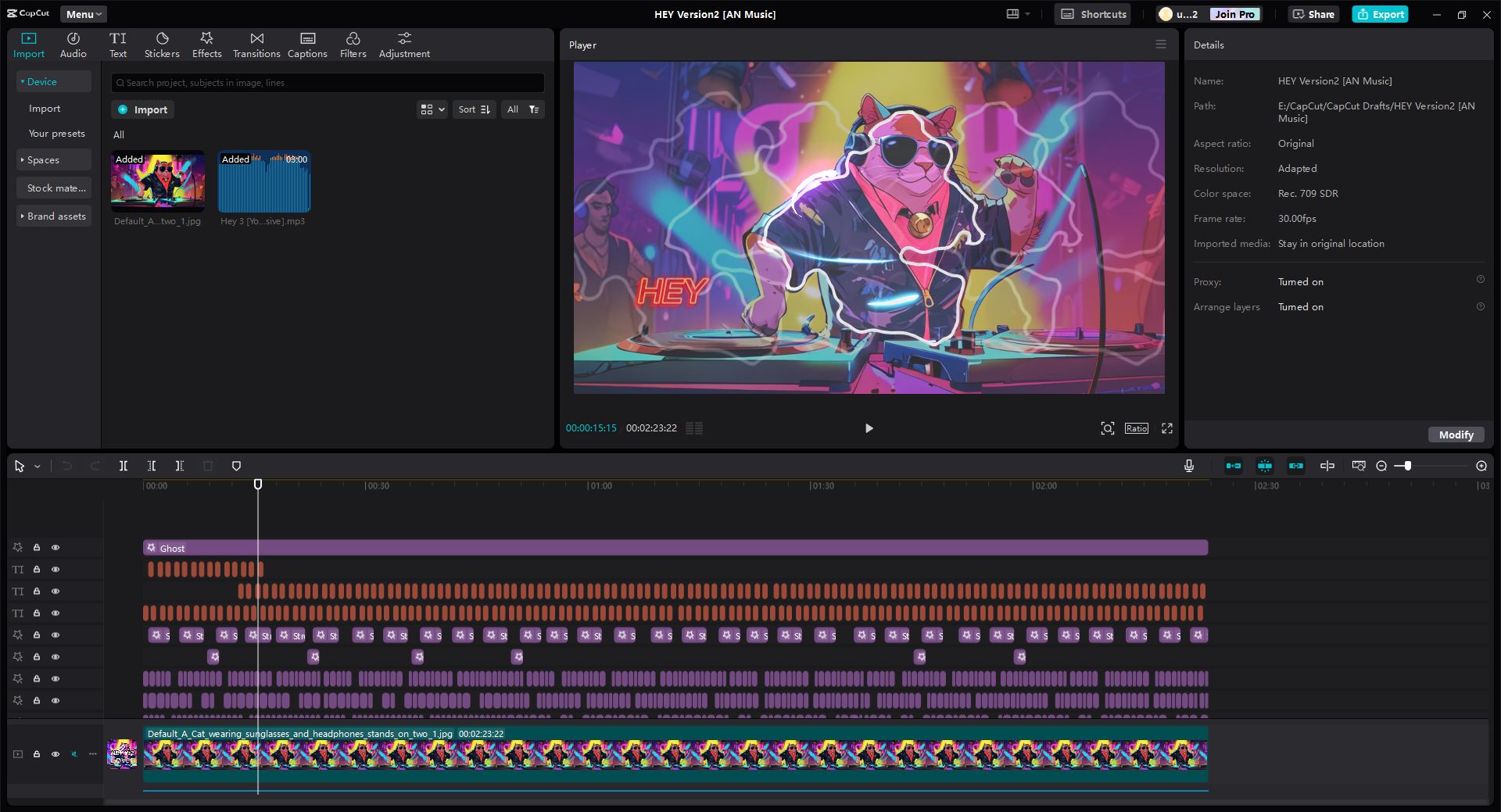
Task: Click the timeline zoom slider handle
Action: [x=1407, y=466]
